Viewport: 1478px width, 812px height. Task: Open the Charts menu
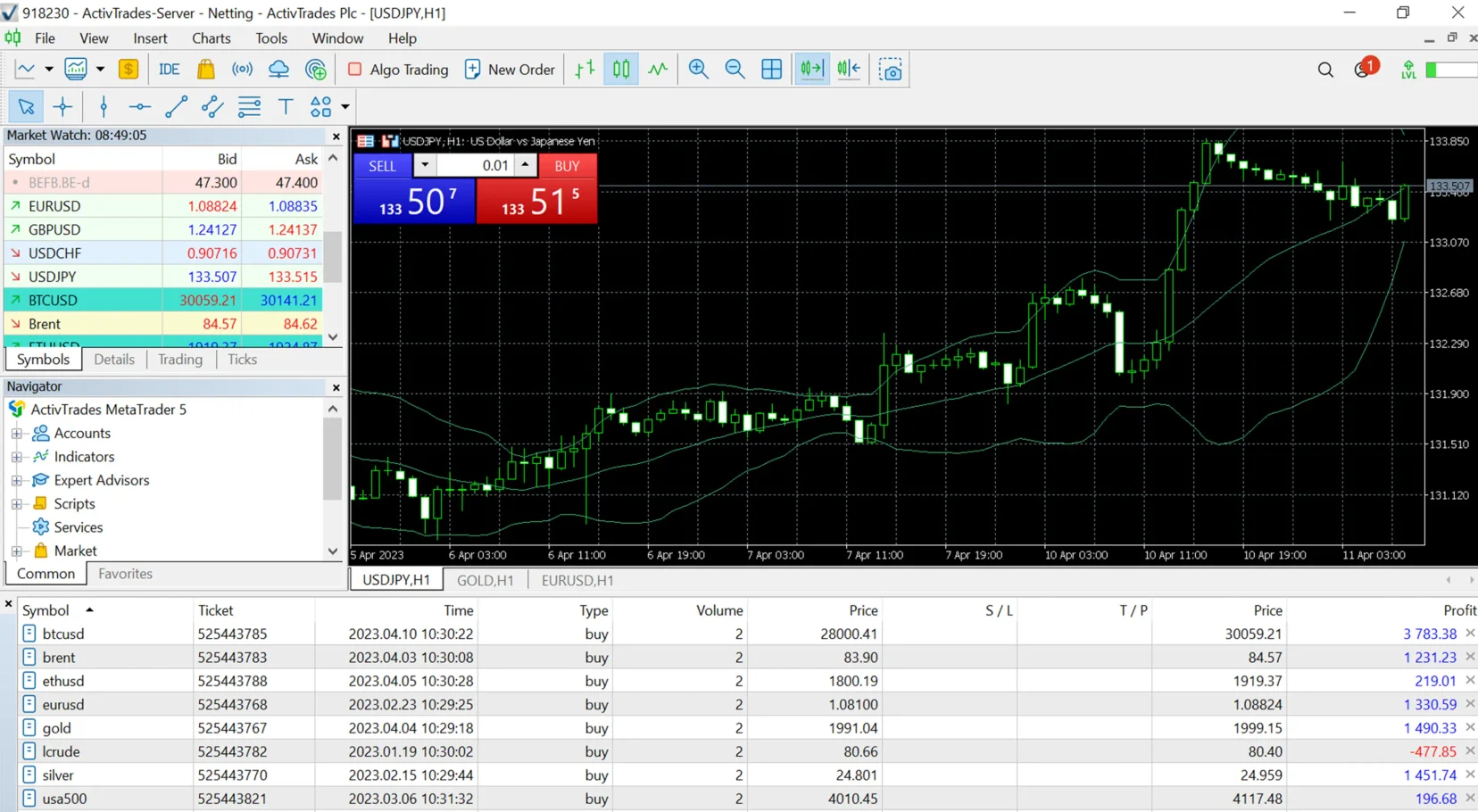[x=212, y=38]
